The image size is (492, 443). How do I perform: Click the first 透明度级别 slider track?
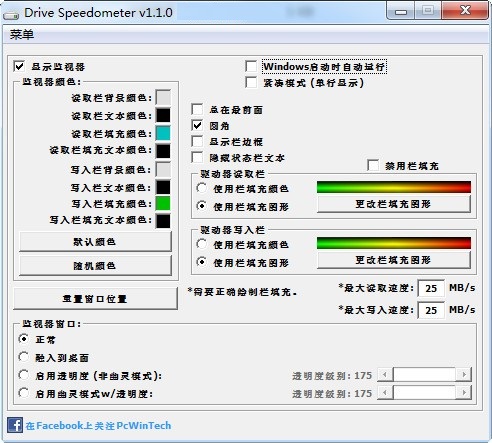(424, 375)
